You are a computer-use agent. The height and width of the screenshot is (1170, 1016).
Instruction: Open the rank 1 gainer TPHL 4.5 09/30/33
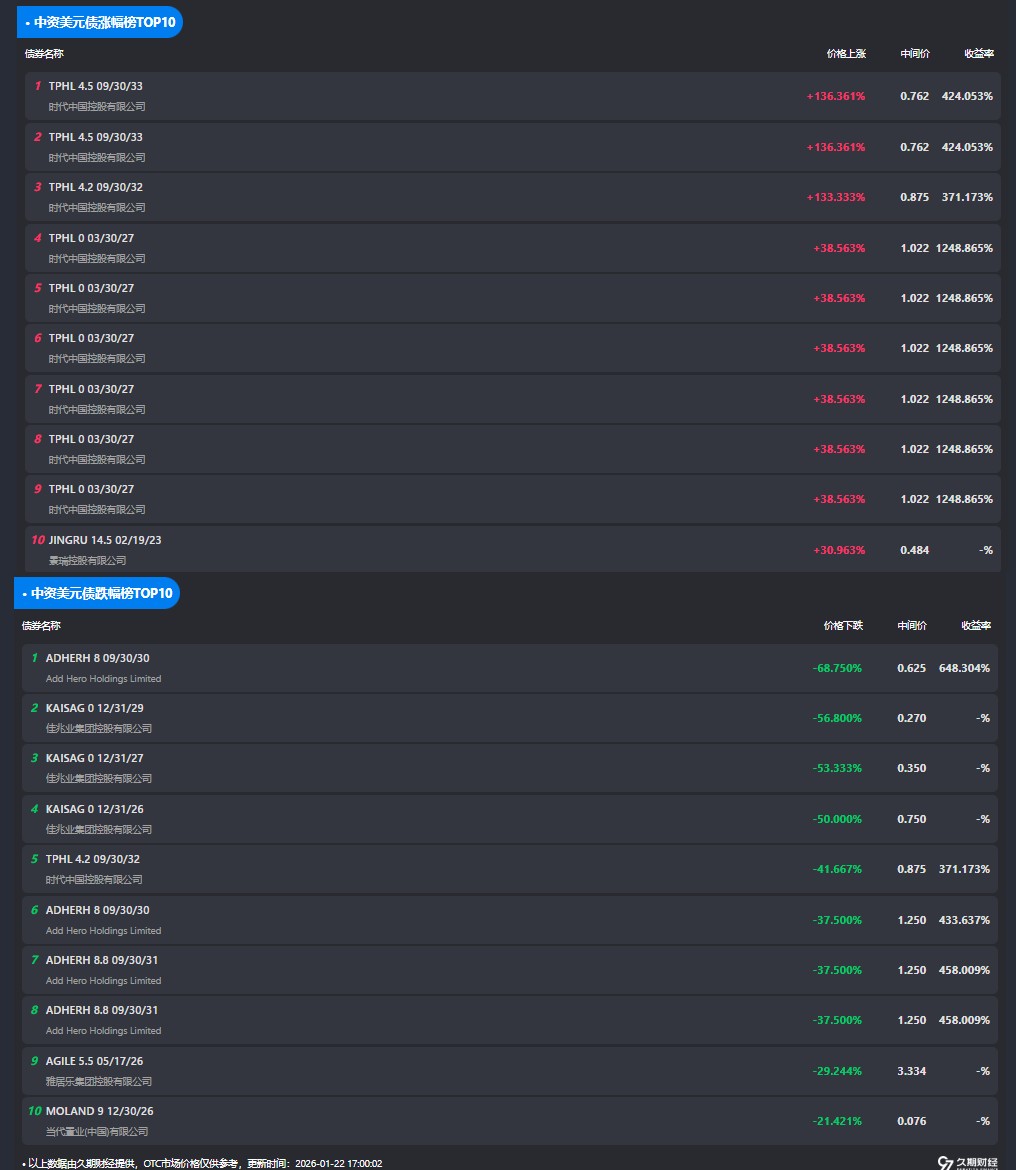pyautogui.click(x=95, y=87)
